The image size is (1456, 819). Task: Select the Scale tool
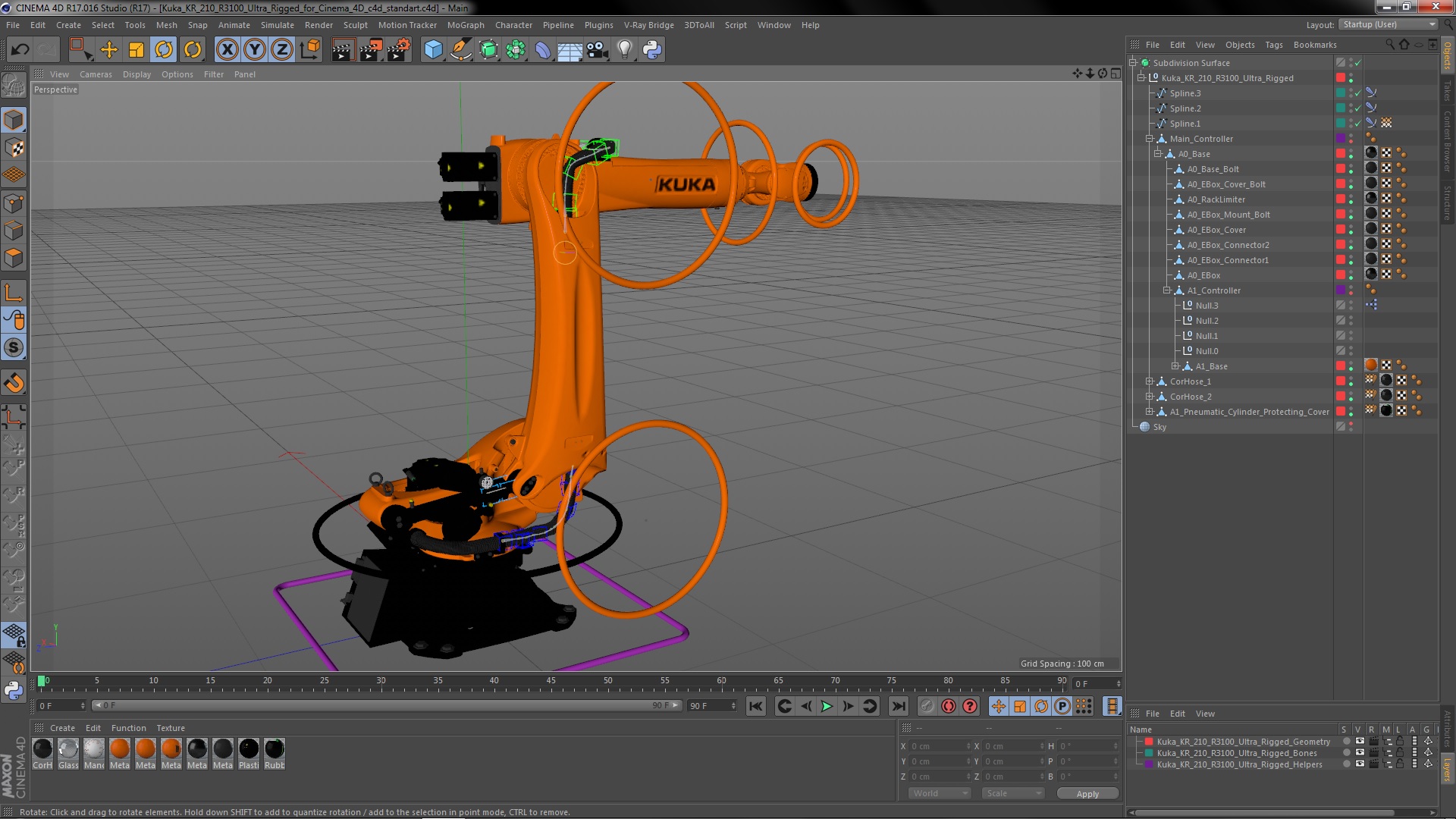[x=136, y=50]
